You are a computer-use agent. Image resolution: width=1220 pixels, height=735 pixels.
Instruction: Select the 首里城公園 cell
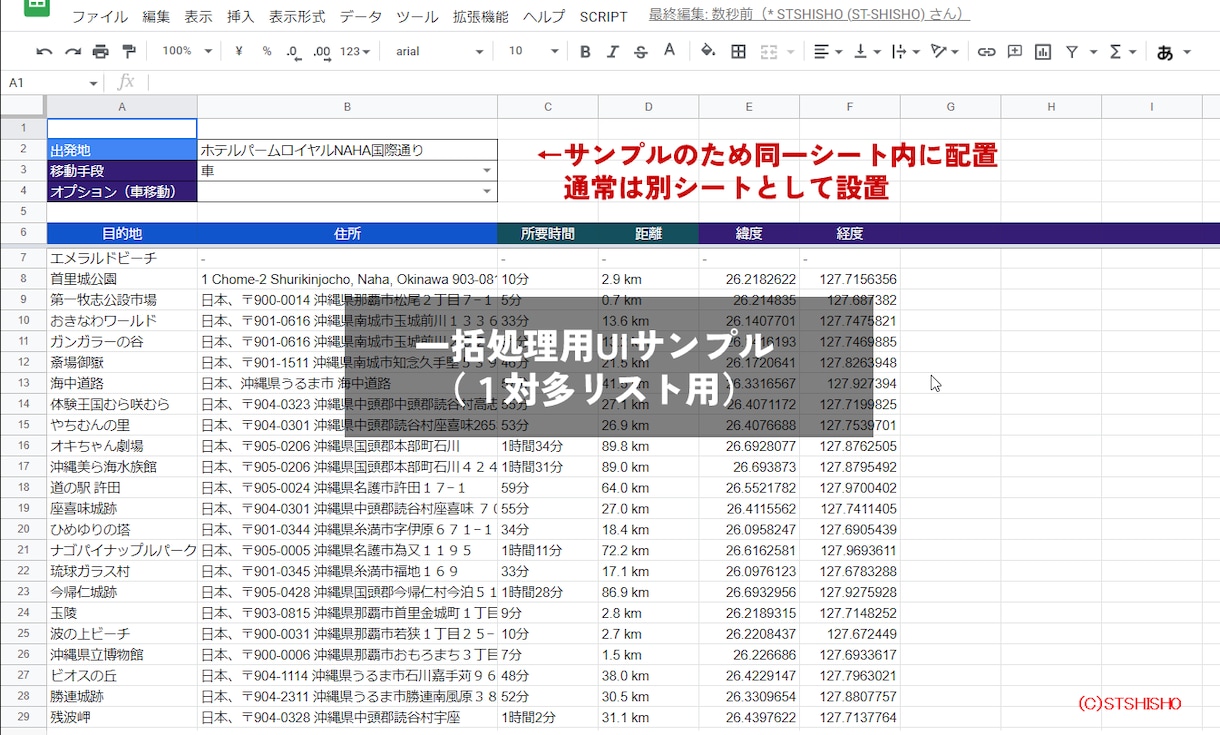pyautogui.click(x=122, y=279)
